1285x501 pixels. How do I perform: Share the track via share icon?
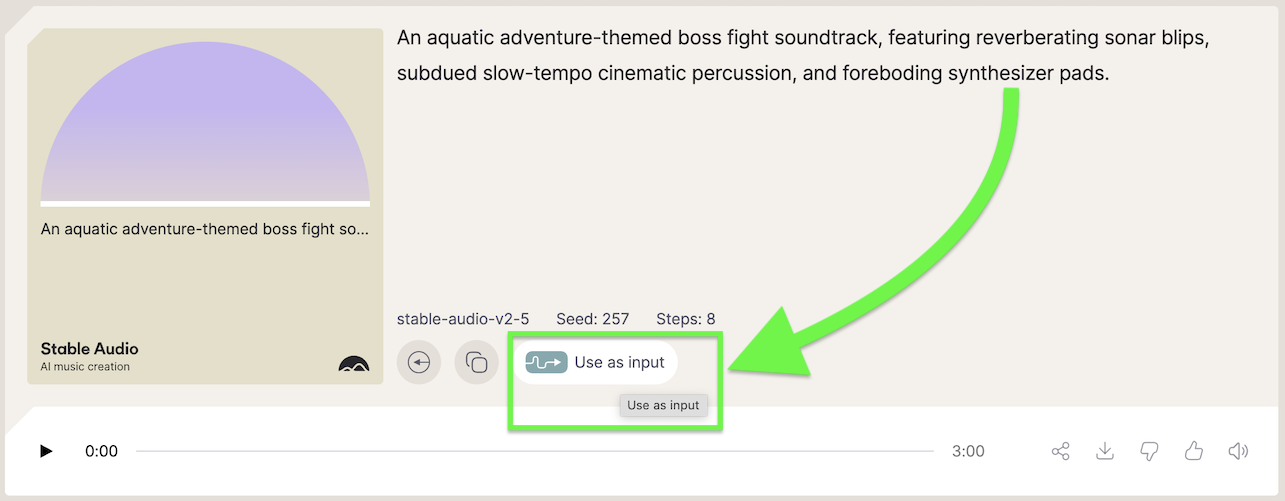pos(1061,451)
